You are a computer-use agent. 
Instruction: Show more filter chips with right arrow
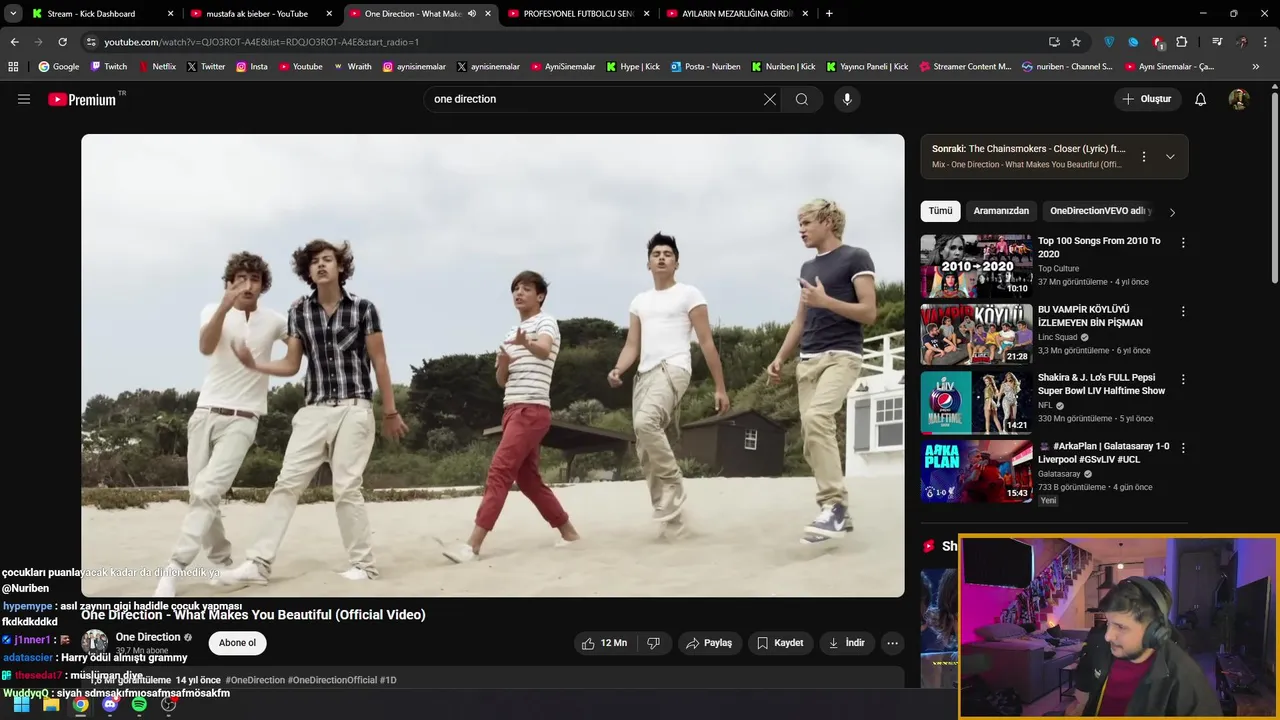pos(1172,212)
